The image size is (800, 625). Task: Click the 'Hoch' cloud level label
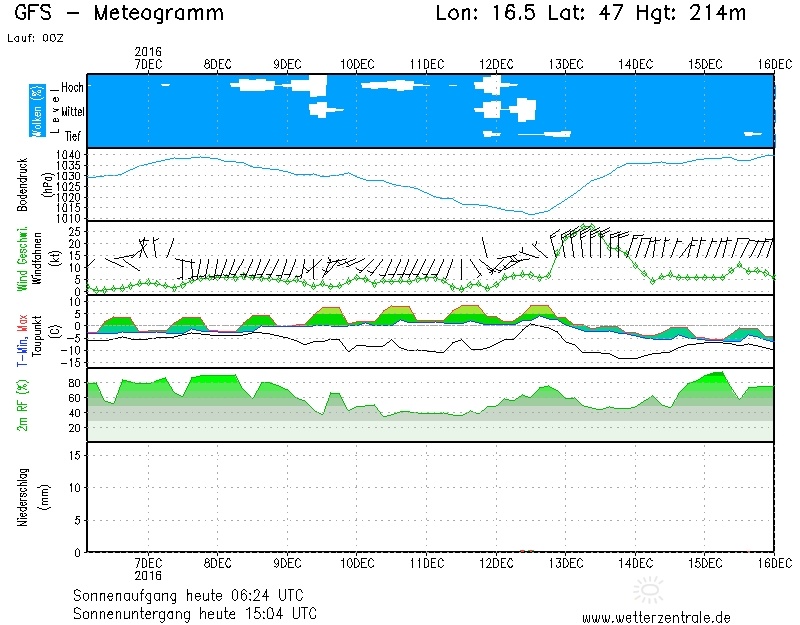pyautogui.click(x=72, y=87)
